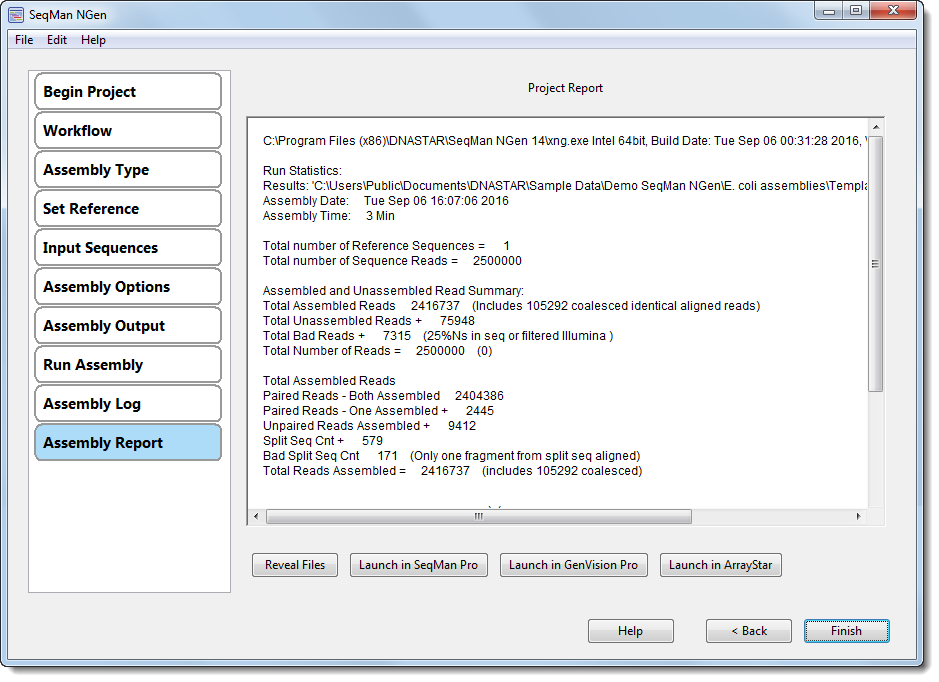Maximize the SeqMan NGen window
Image resolution: width=939 pixels, height=682 pixels.
(x=856, y=11)
